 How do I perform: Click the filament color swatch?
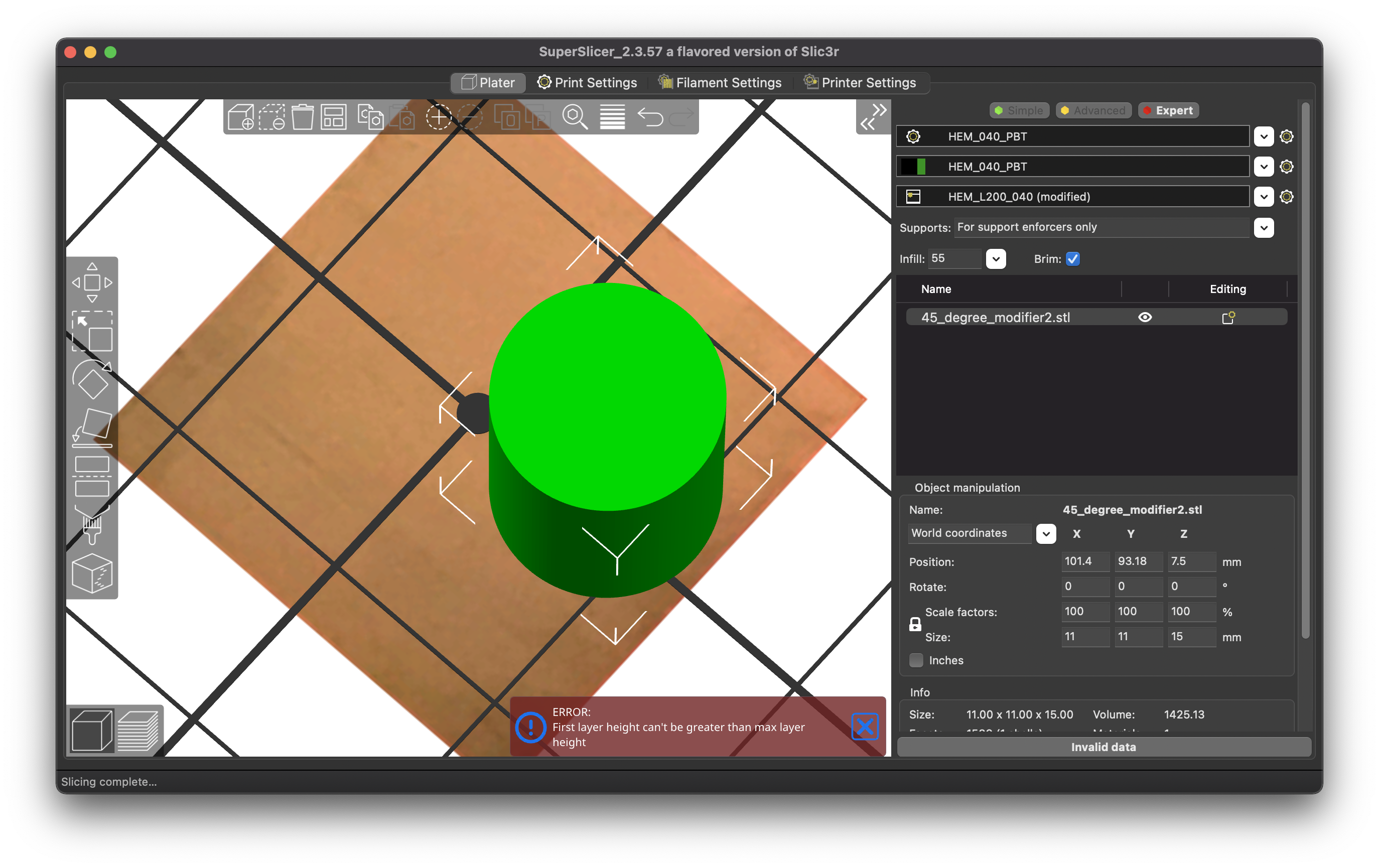pyautogui.click(x=913, y=167)
